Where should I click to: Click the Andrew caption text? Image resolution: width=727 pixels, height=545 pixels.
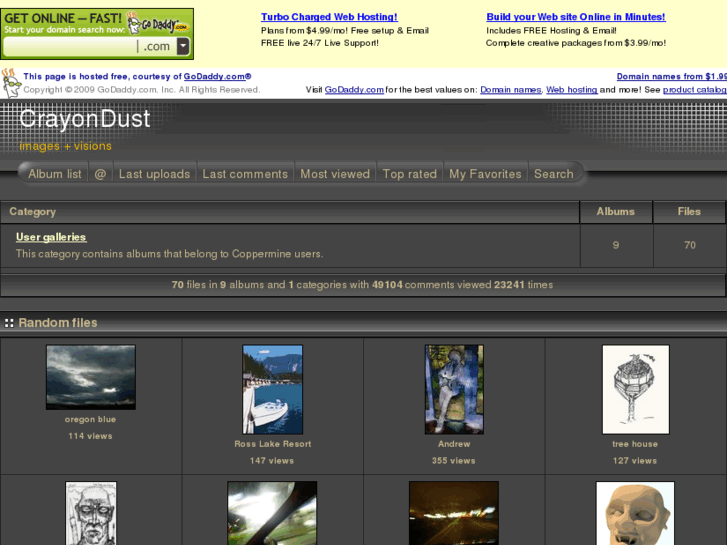[x=454, y=444]
